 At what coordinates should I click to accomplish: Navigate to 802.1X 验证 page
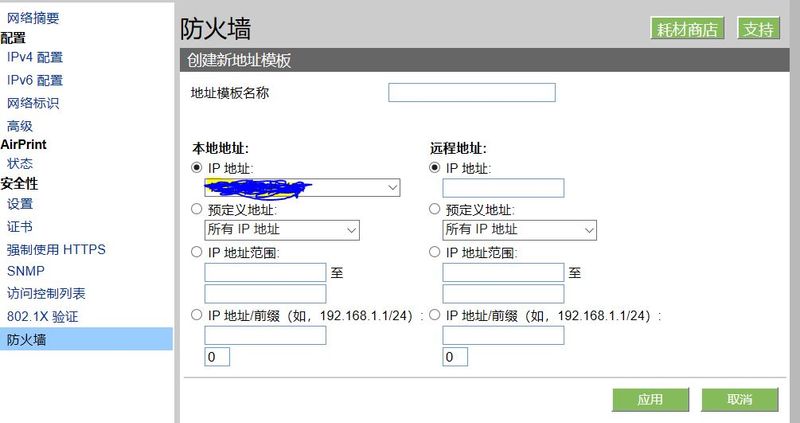[x=42, y=316]
